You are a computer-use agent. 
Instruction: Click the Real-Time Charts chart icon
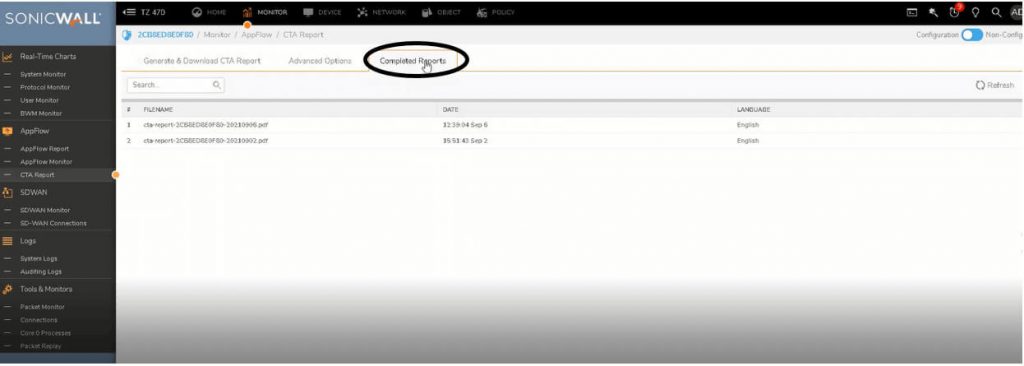click(x=7, y=57)
